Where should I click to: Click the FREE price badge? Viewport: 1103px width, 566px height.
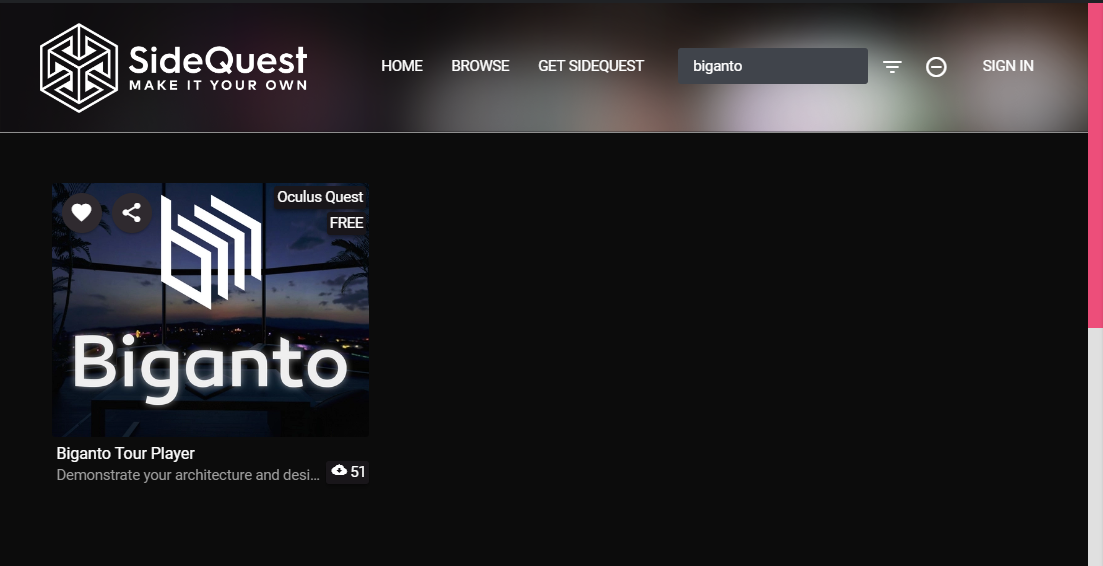pos(346,223)
